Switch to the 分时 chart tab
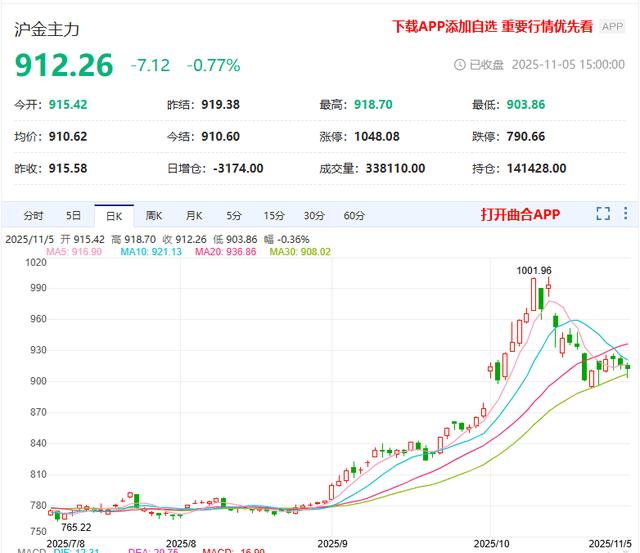Screen dimensions: 640x553 click(x=33, y=215)
